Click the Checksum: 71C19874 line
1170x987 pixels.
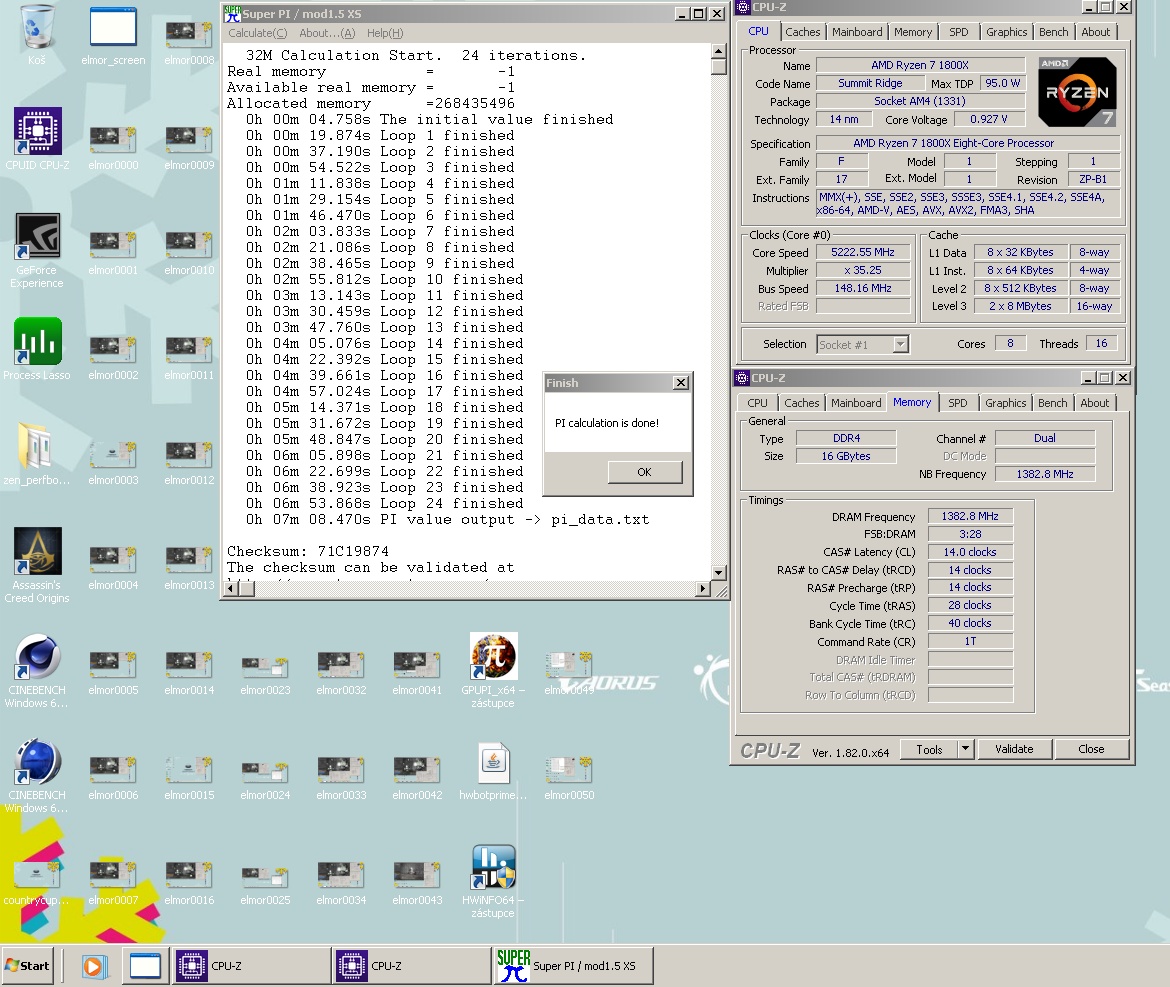308,551
